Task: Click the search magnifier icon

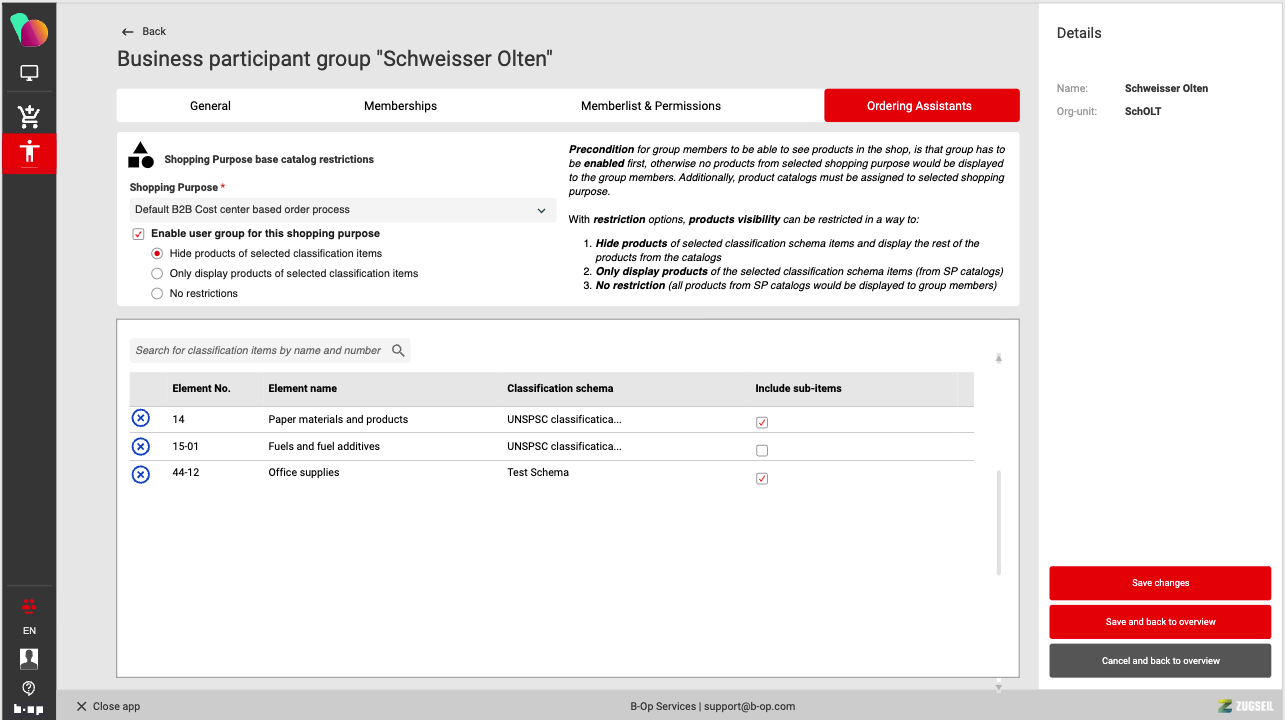Action: pyautogui.click(x=398, y=350)
